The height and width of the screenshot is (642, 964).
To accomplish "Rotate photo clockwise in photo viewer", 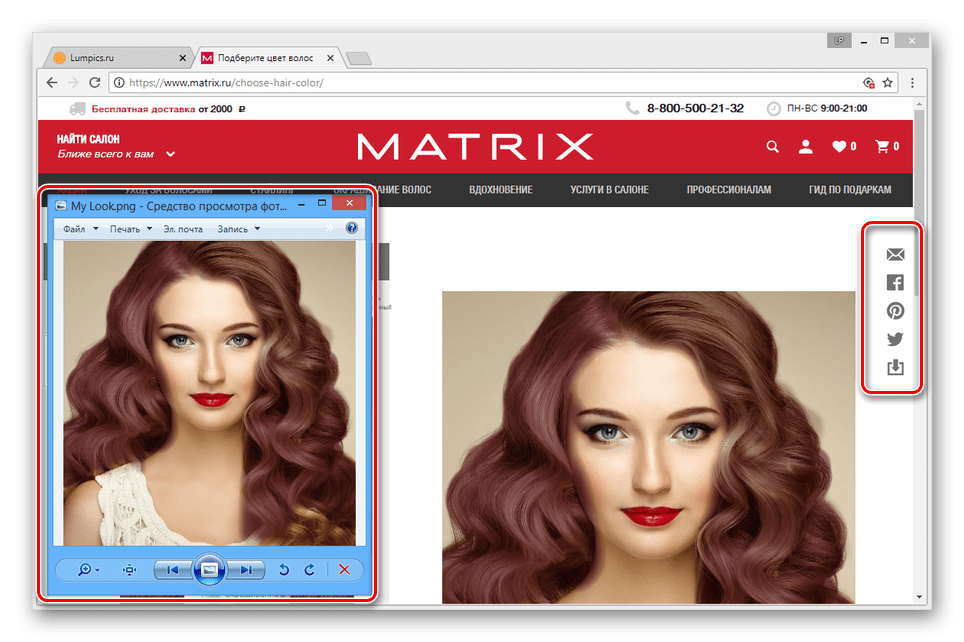I will click(309, 570).
